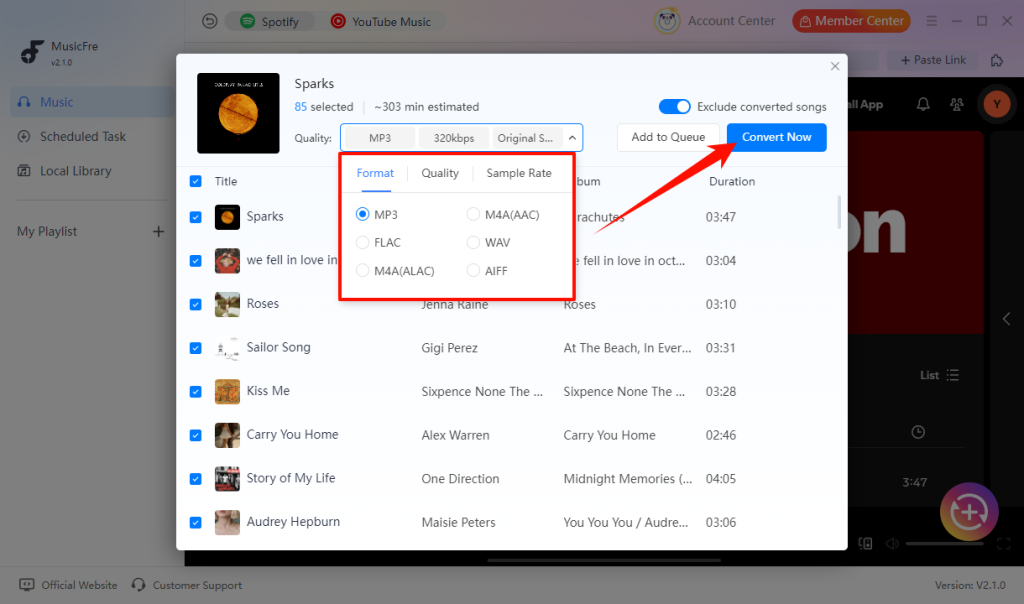Open Account Center avatar icon
The width and height of the screenshot is (1024, 604).
(x=667, y=21)
